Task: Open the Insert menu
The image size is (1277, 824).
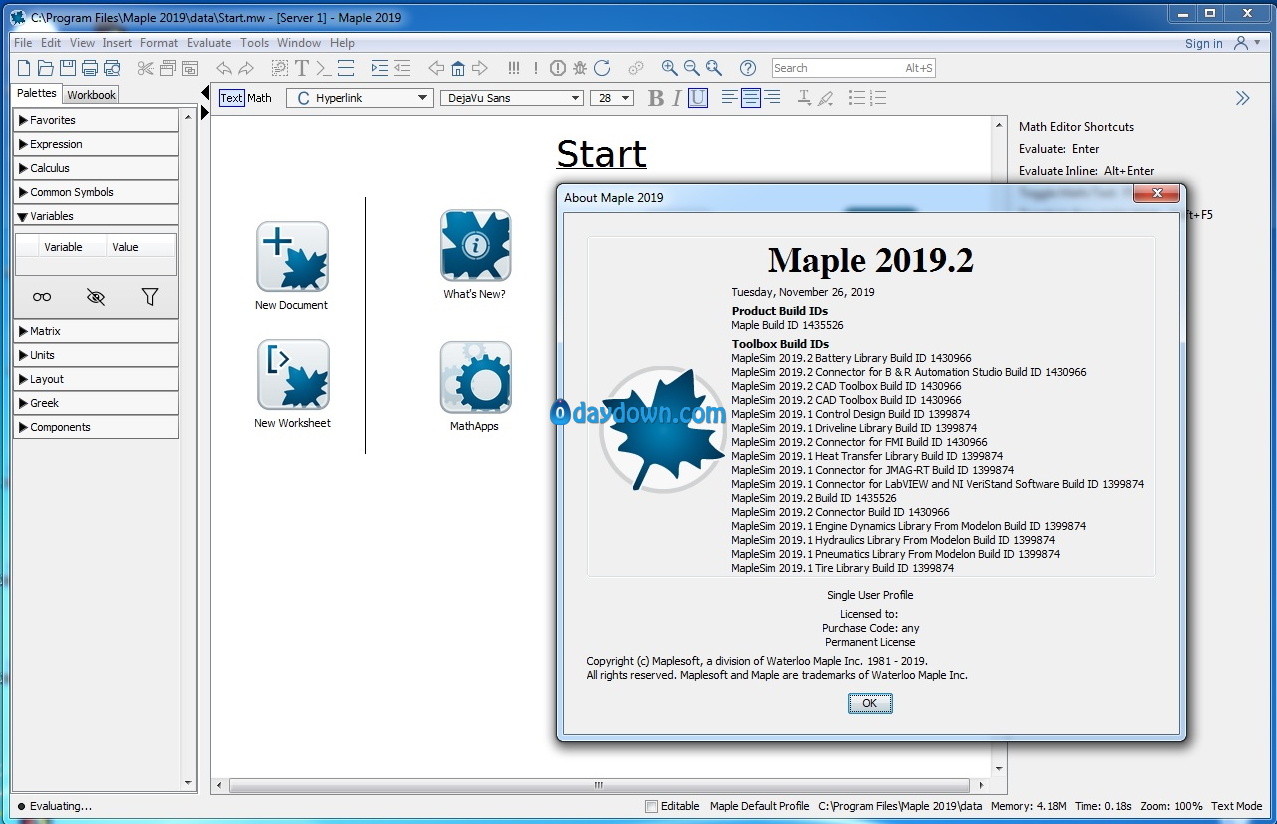Action: pyautogui.click(x=117, y=43)
